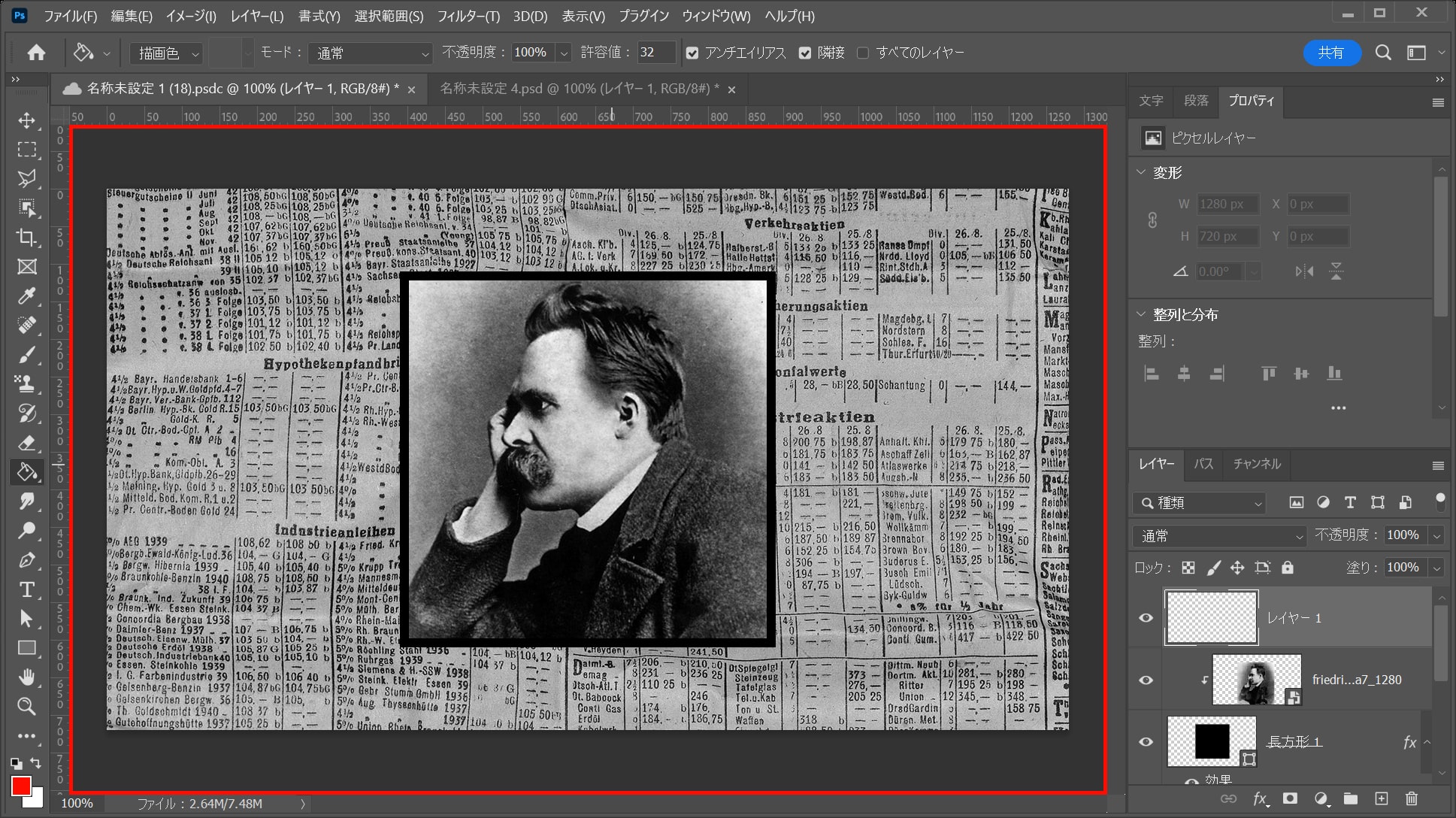
Task: Open the fx layer style menu
Action: coord(1260,799)
